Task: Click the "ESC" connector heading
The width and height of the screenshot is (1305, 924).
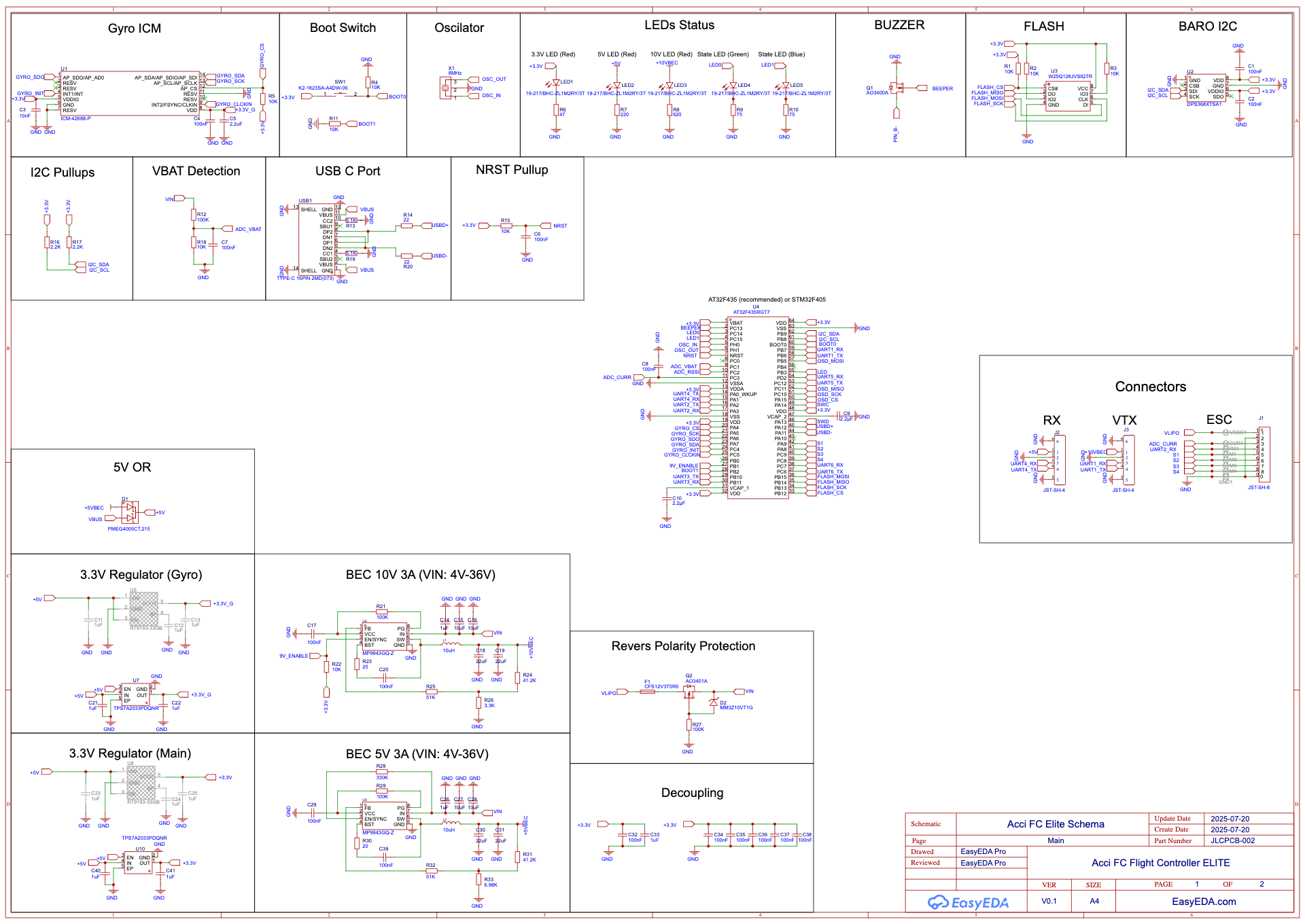Action: [x=1219, y=420]
